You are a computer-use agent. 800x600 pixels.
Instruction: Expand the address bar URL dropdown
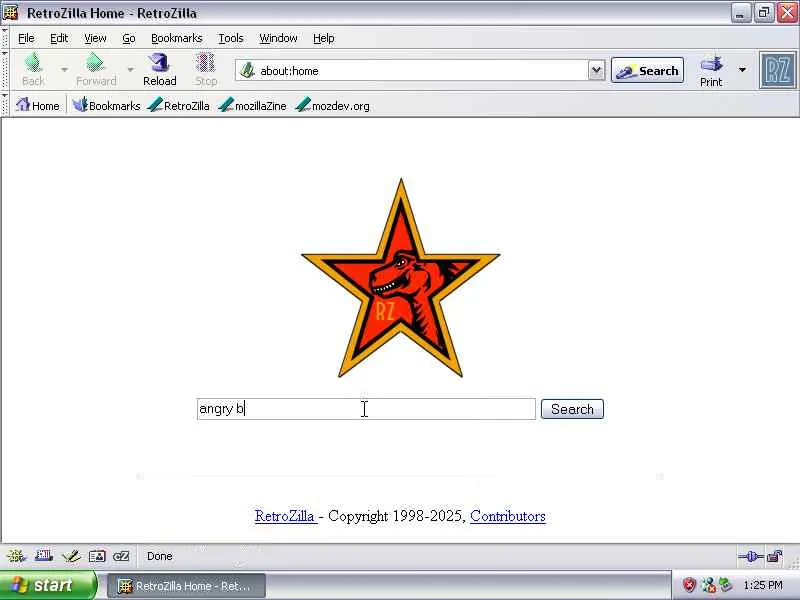click(596, 70)
